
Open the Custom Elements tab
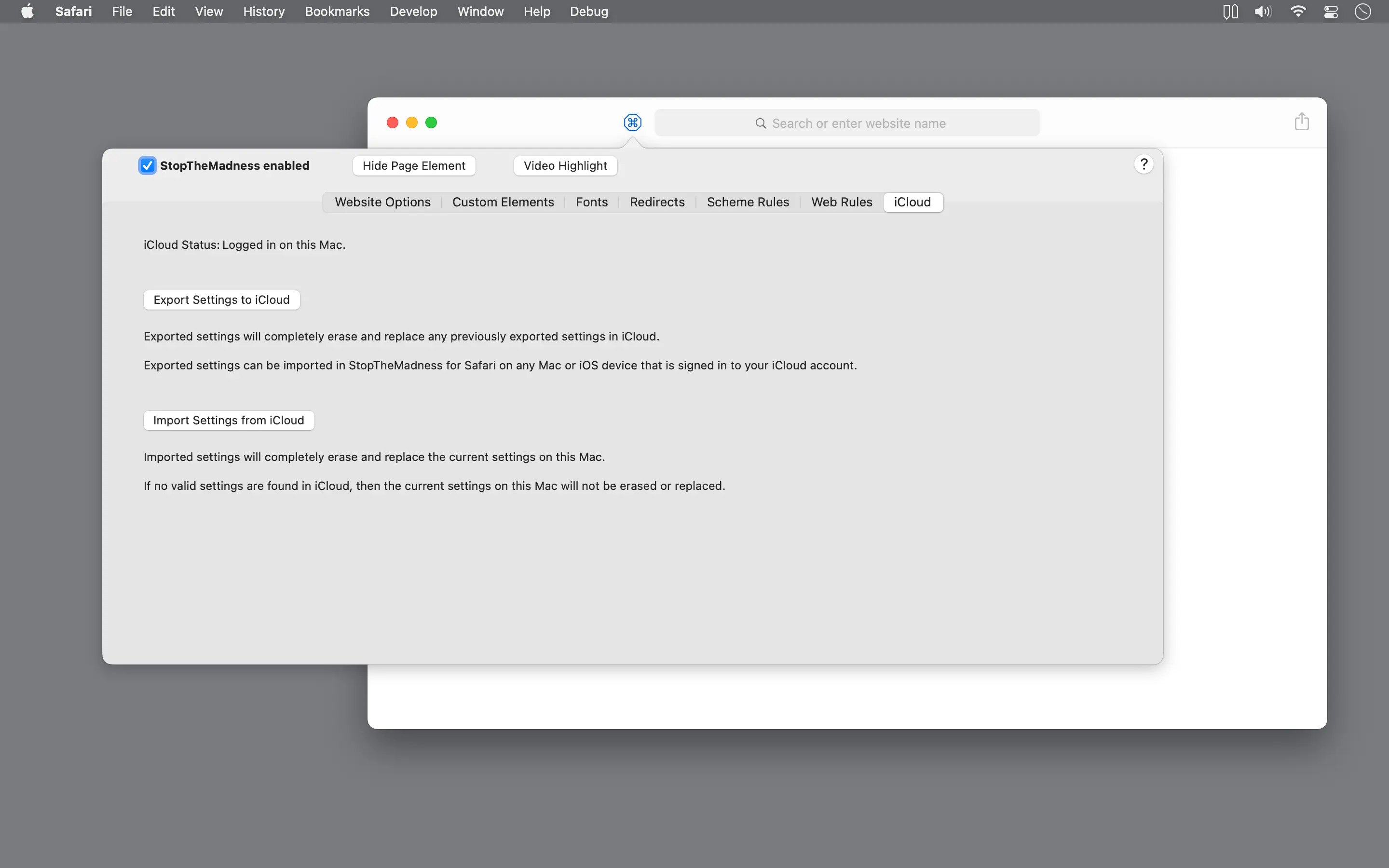pyautogui.click(x=503, y=202)
